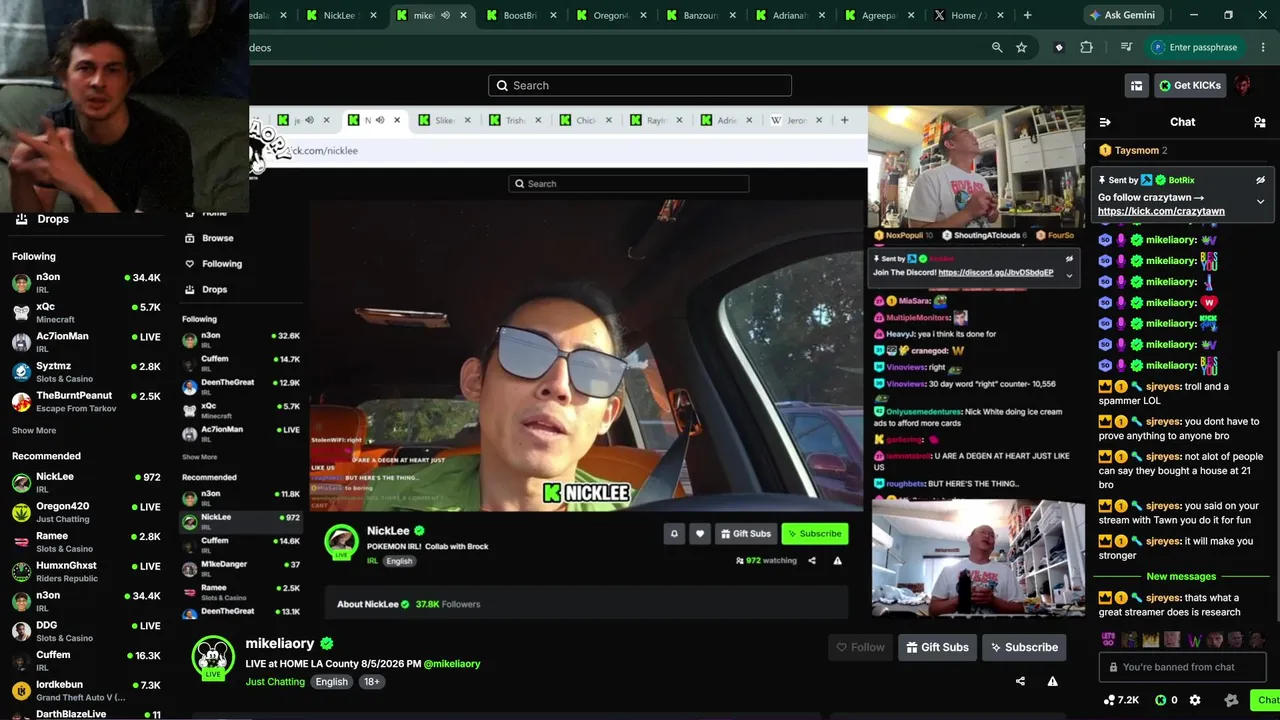This screenshot has width=1280, height=720.
Task: Open Oregon420 Just Chatting channel
Action: 86,512
